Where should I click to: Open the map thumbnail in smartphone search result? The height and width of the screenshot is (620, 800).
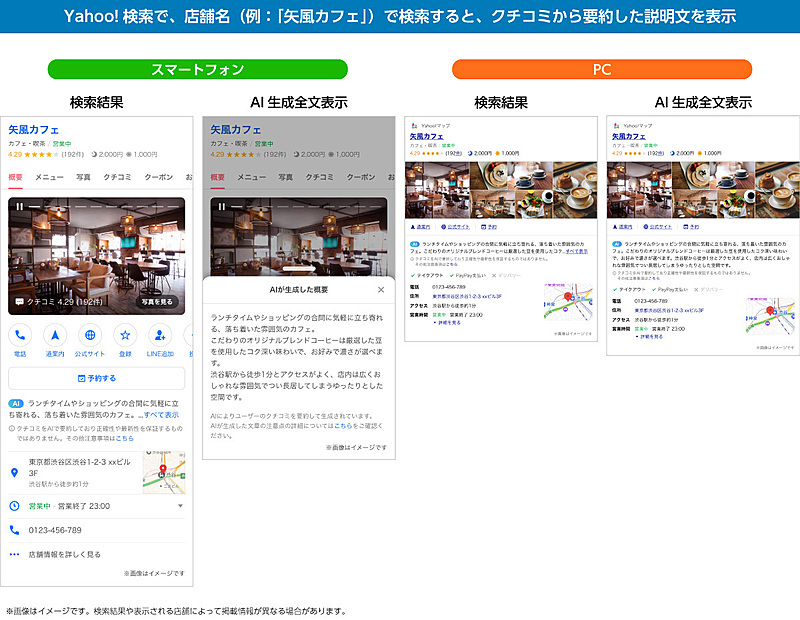[164, 472]
